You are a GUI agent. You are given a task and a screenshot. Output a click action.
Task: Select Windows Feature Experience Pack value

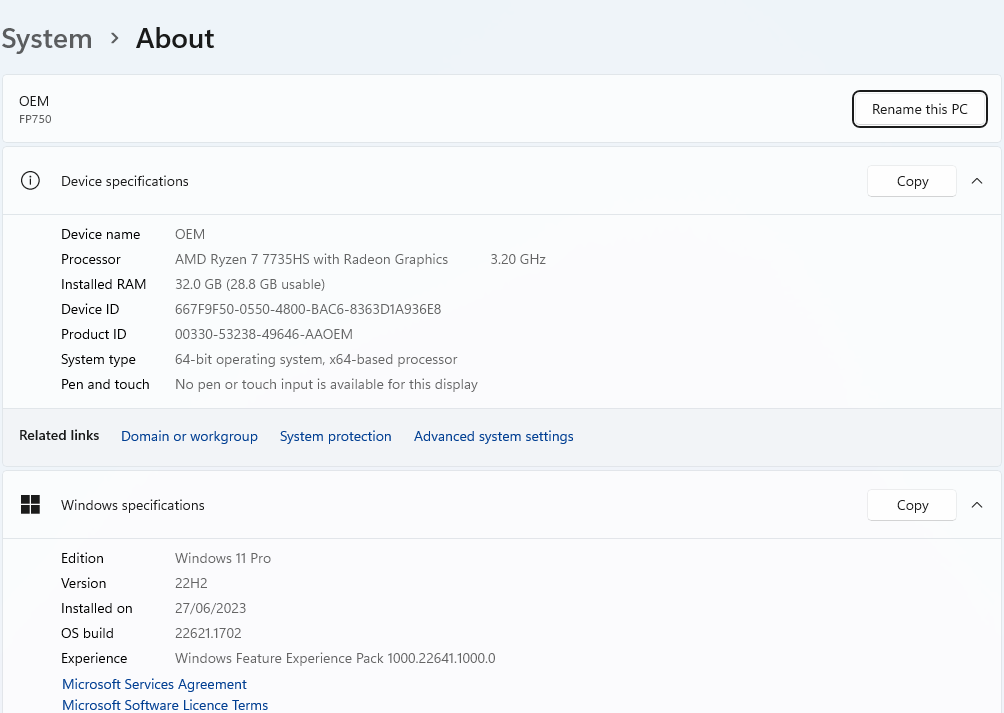[x=336, y=658]
